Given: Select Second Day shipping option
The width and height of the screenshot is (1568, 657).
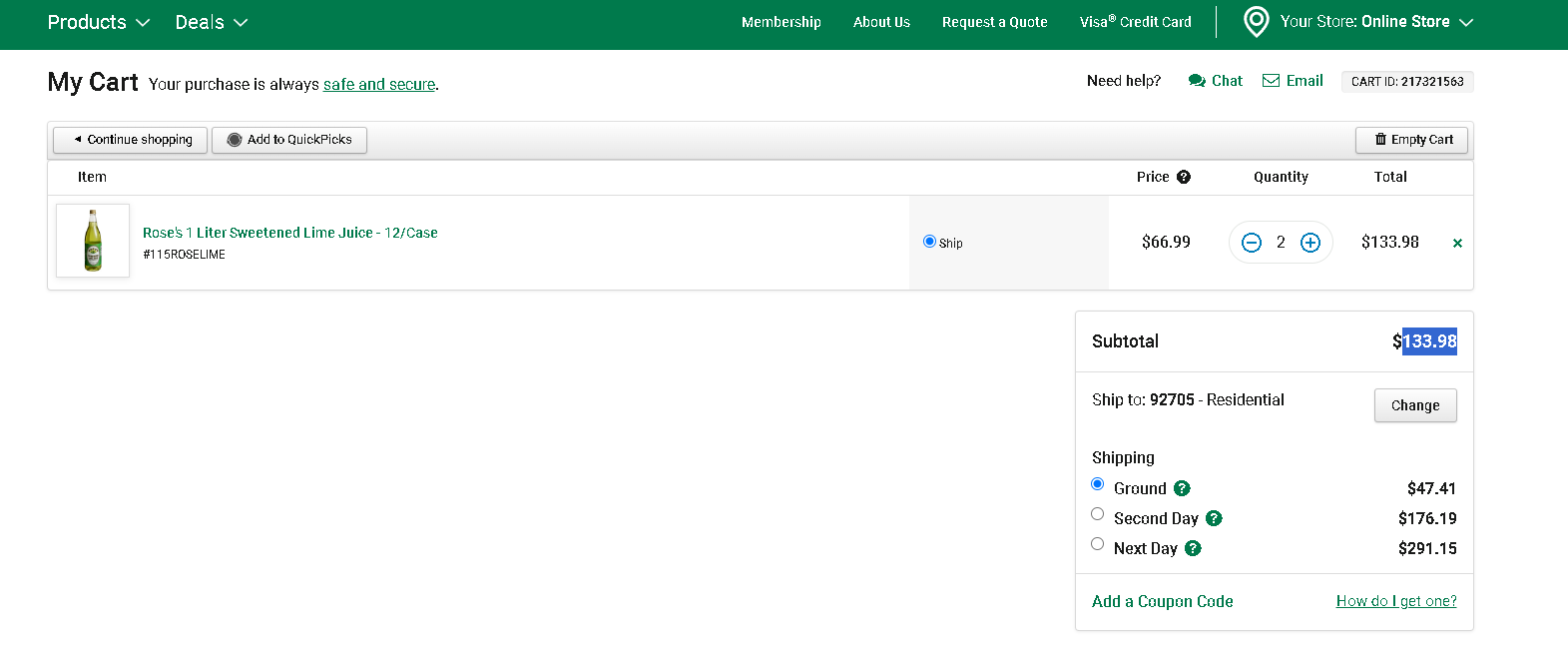Looking at the screenshot, I should click(x=1098, y=514).
